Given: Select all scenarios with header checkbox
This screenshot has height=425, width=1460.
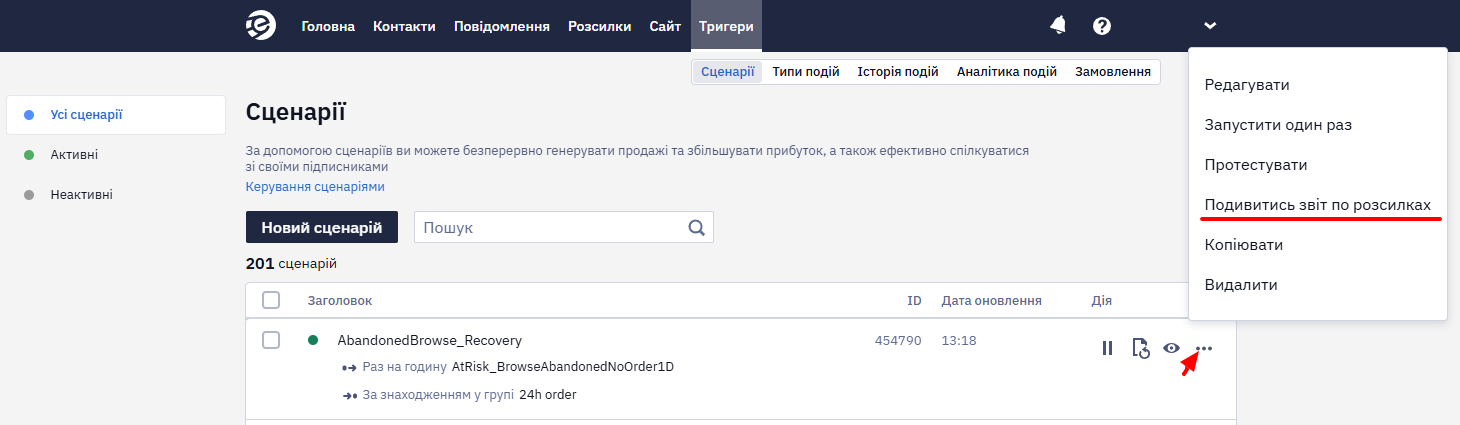Looking at the screenshot, I should pos(271,300).
